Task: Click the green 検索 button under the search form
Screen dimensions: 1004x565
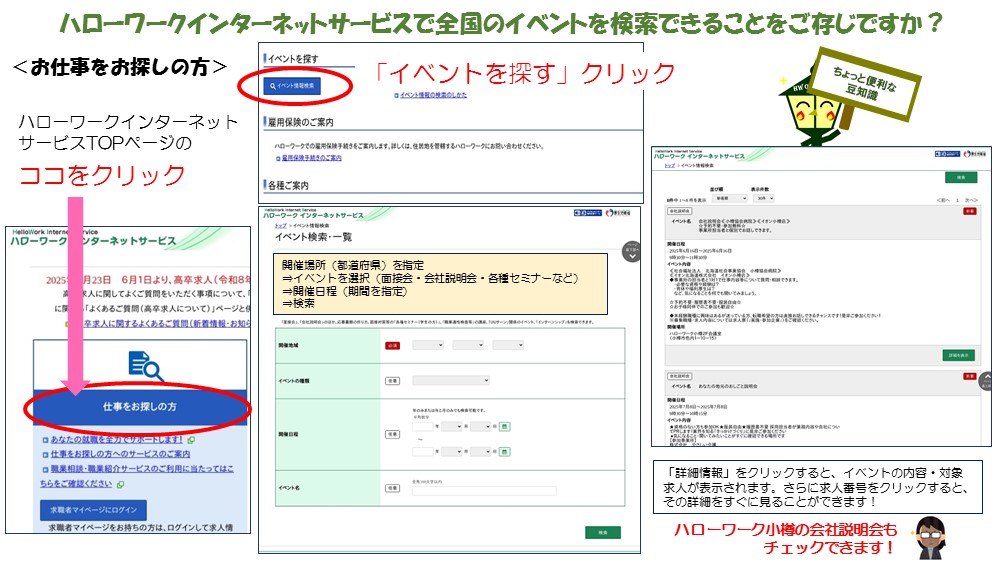Action: [x=603, y=532]
